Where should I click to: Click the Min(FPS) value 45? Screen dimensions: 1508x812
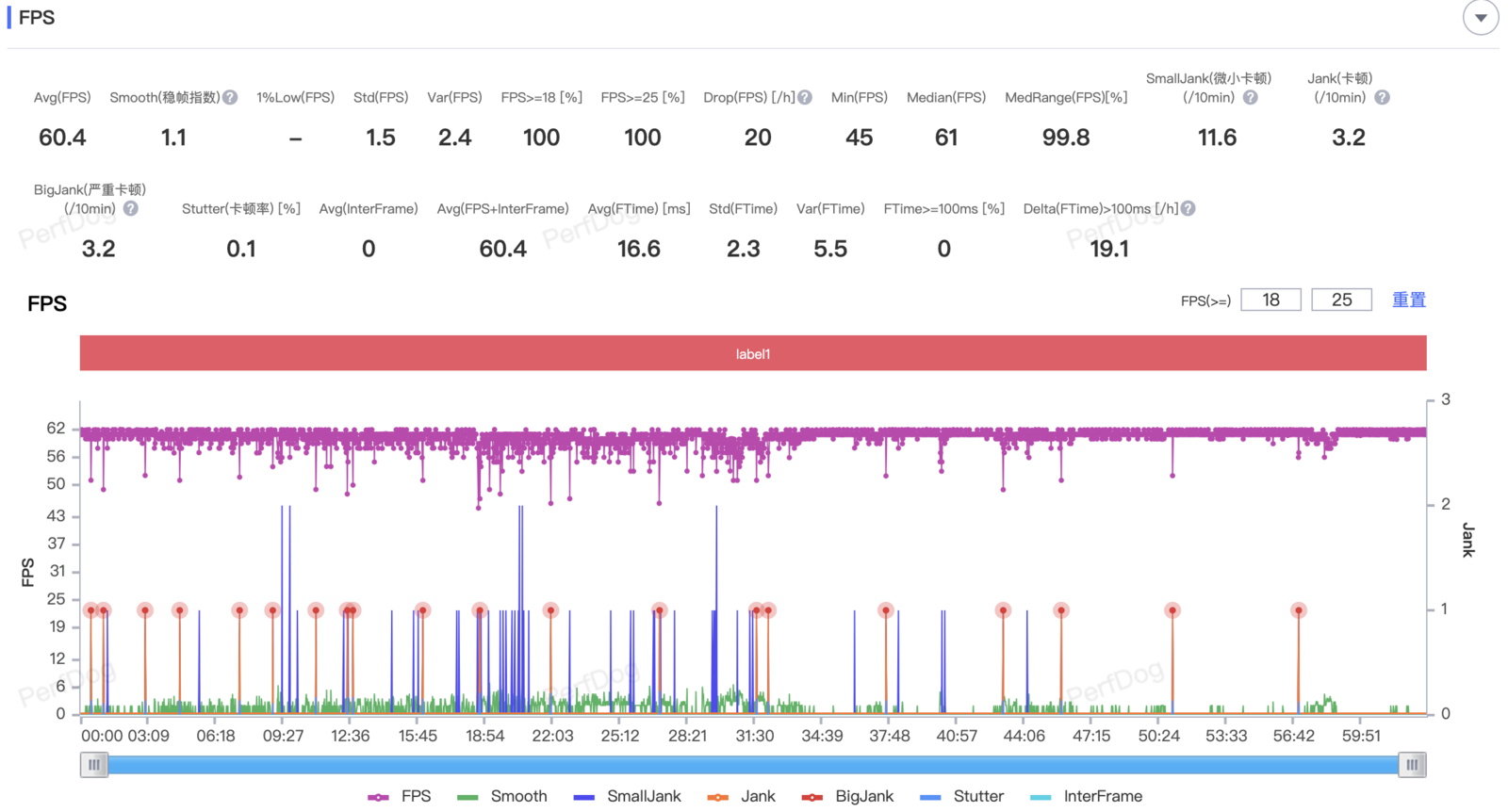pyautogui.click(x=859, y=138)
